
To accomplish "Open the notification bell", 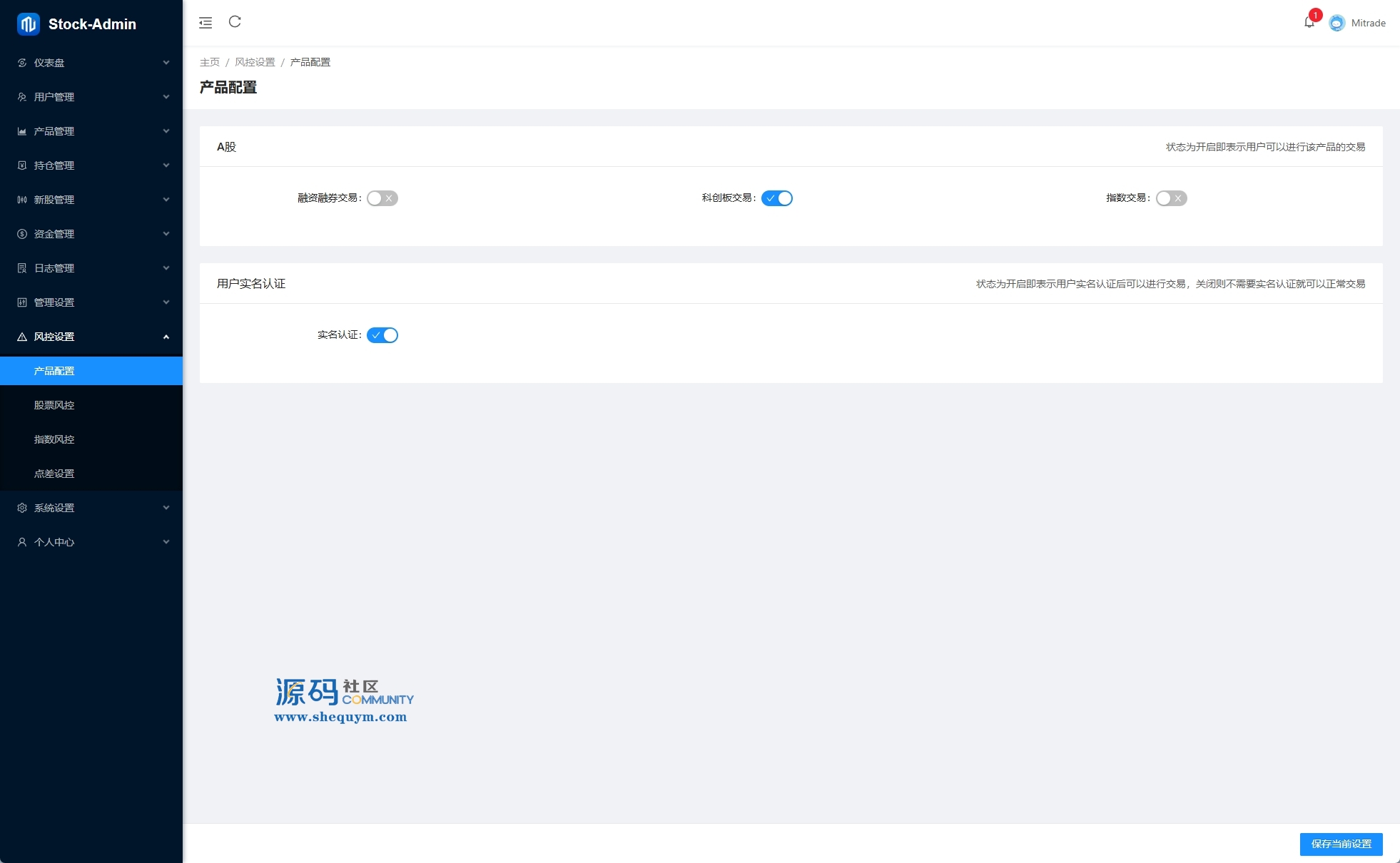I will click(x=1309, y=22).
